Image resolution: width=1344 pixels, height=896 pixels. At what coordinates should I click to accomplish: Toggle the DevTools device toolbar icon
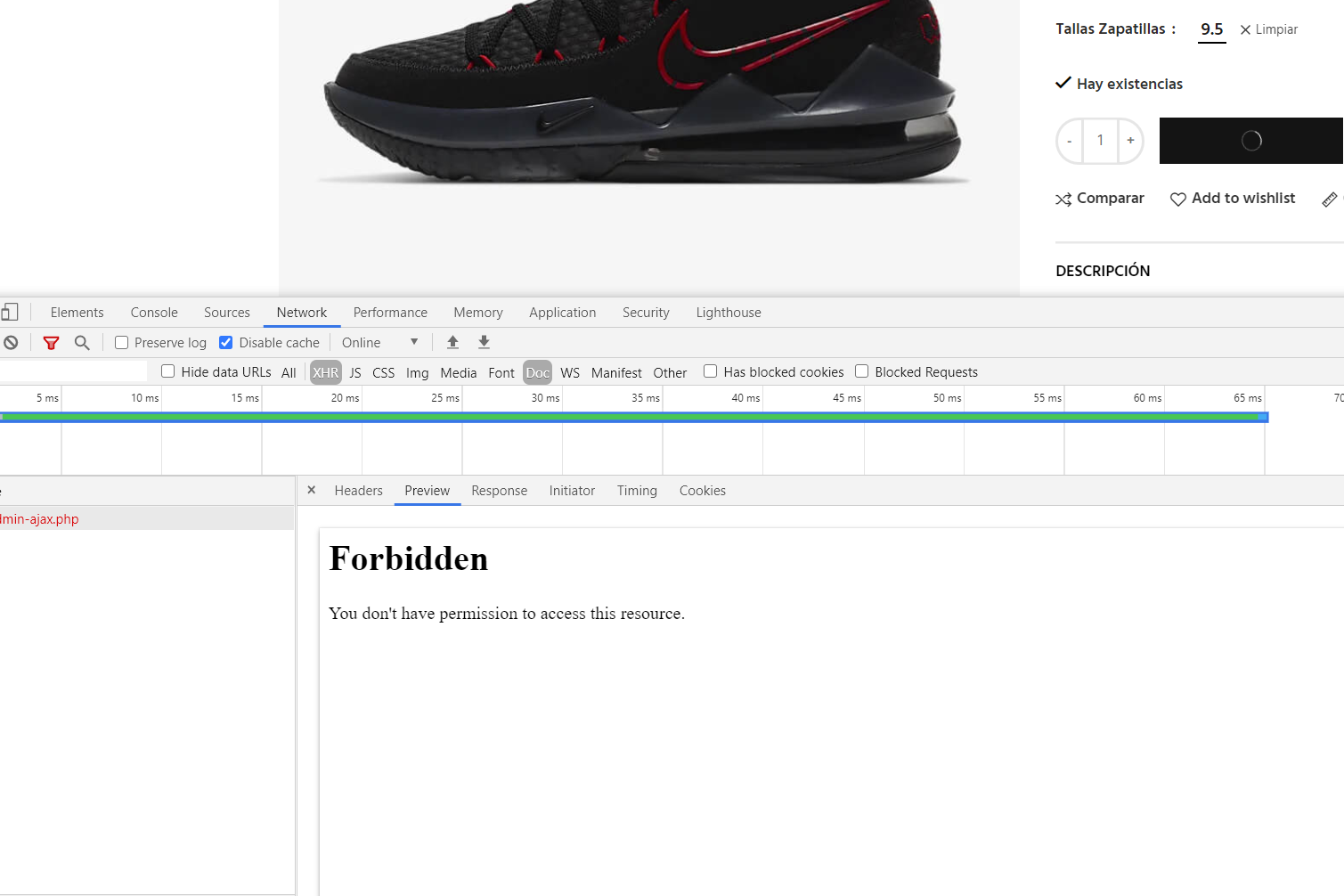click(10, 313)
